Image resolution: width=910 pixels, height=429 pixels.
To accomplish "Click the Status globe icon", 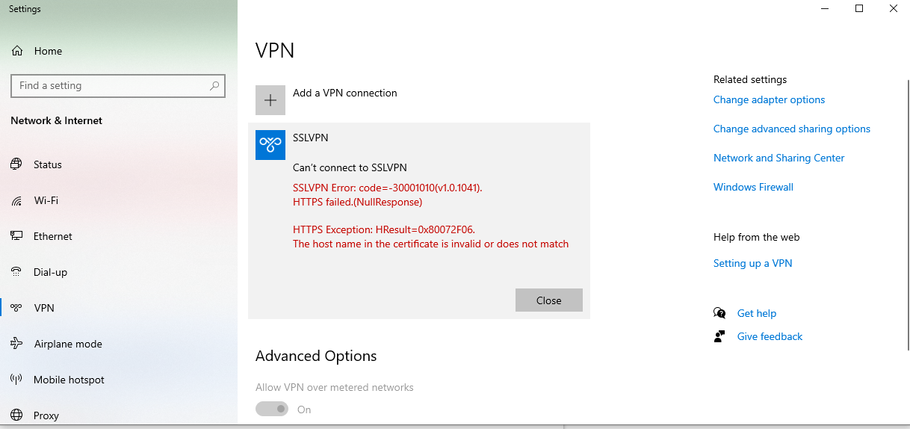I will pos(16,165).
